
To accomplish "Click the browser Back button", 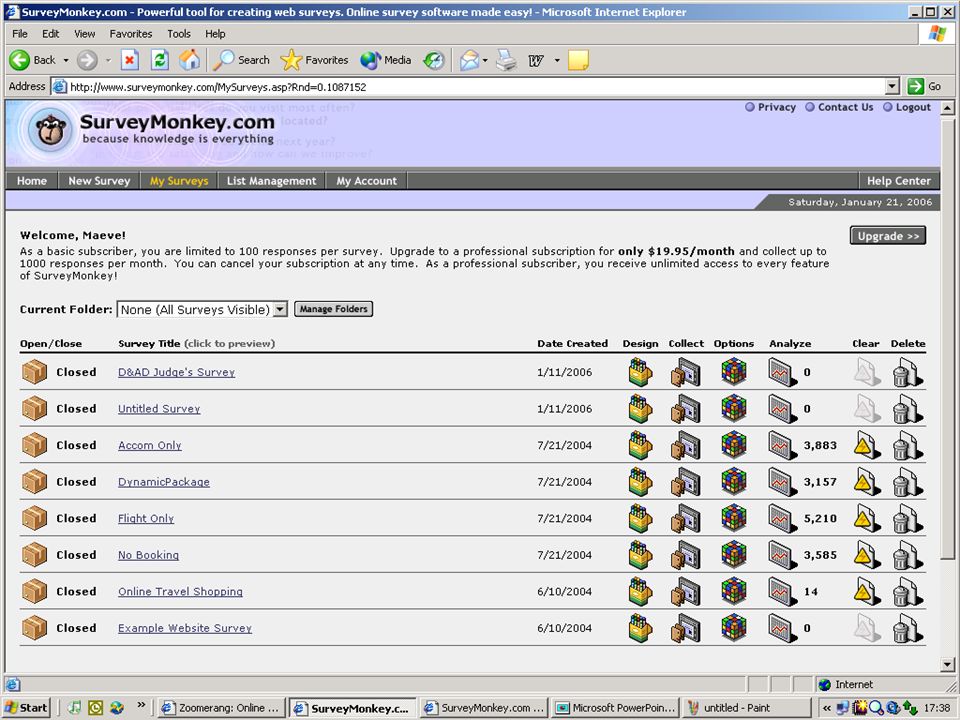I will click(x=32, y=60).
